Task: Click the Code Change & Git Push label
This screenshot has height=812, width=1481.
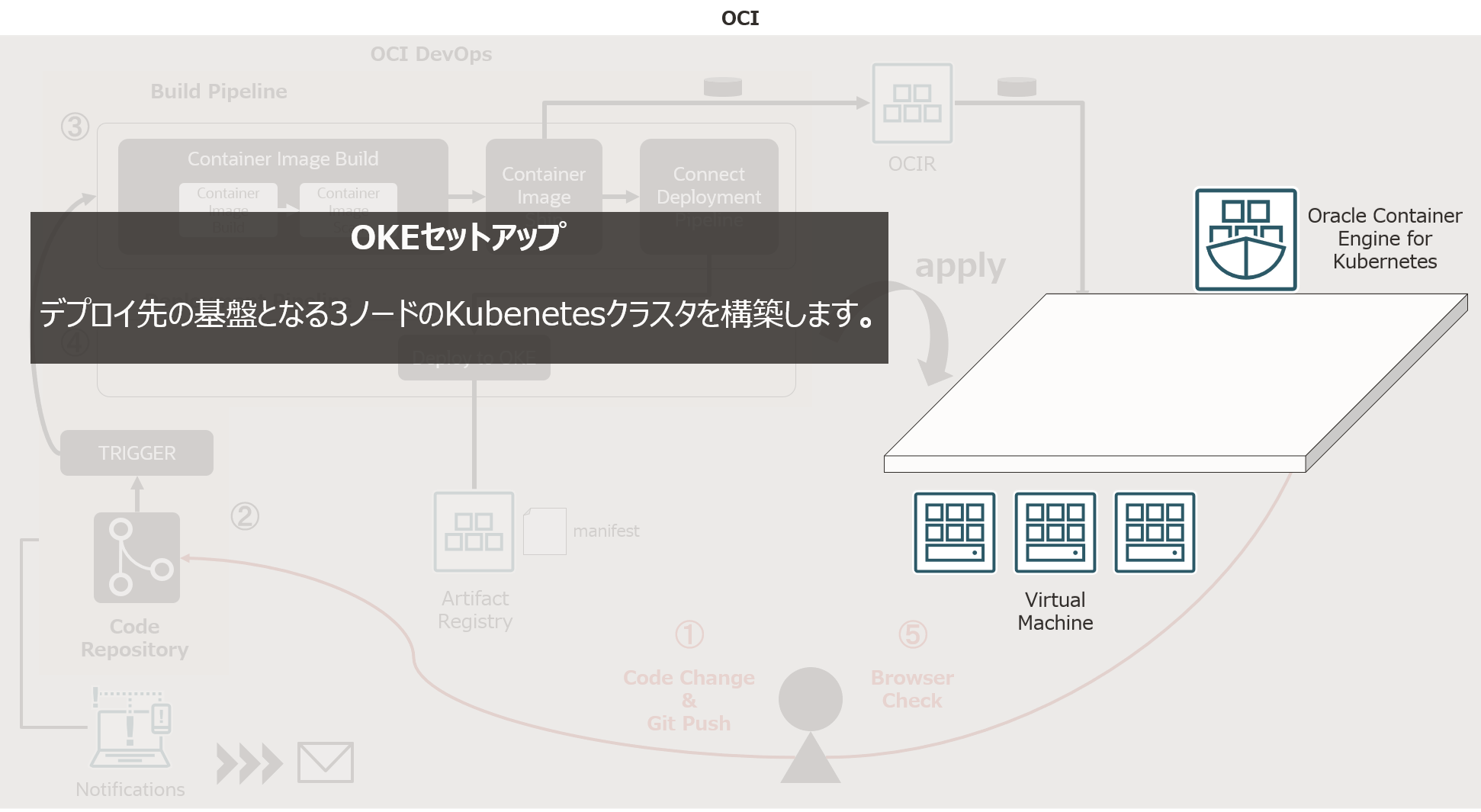Action: tap(689, 700)
